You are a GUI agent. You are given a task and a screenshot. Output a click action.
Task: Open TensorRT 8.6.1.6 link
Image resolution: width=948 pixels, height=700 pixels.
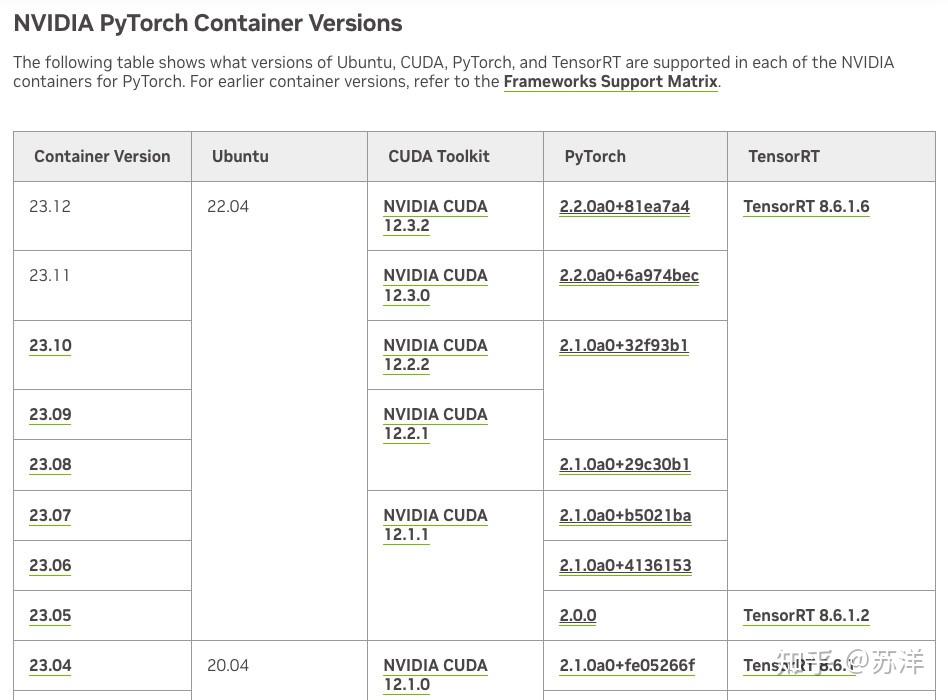coord(807,207)
